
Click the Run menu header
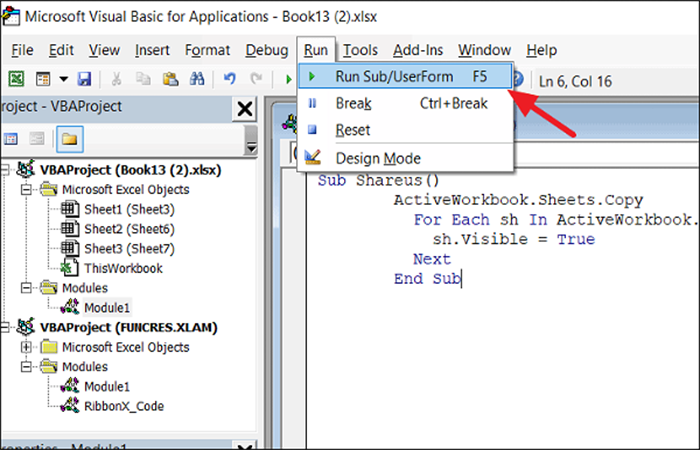click(316, 50)
